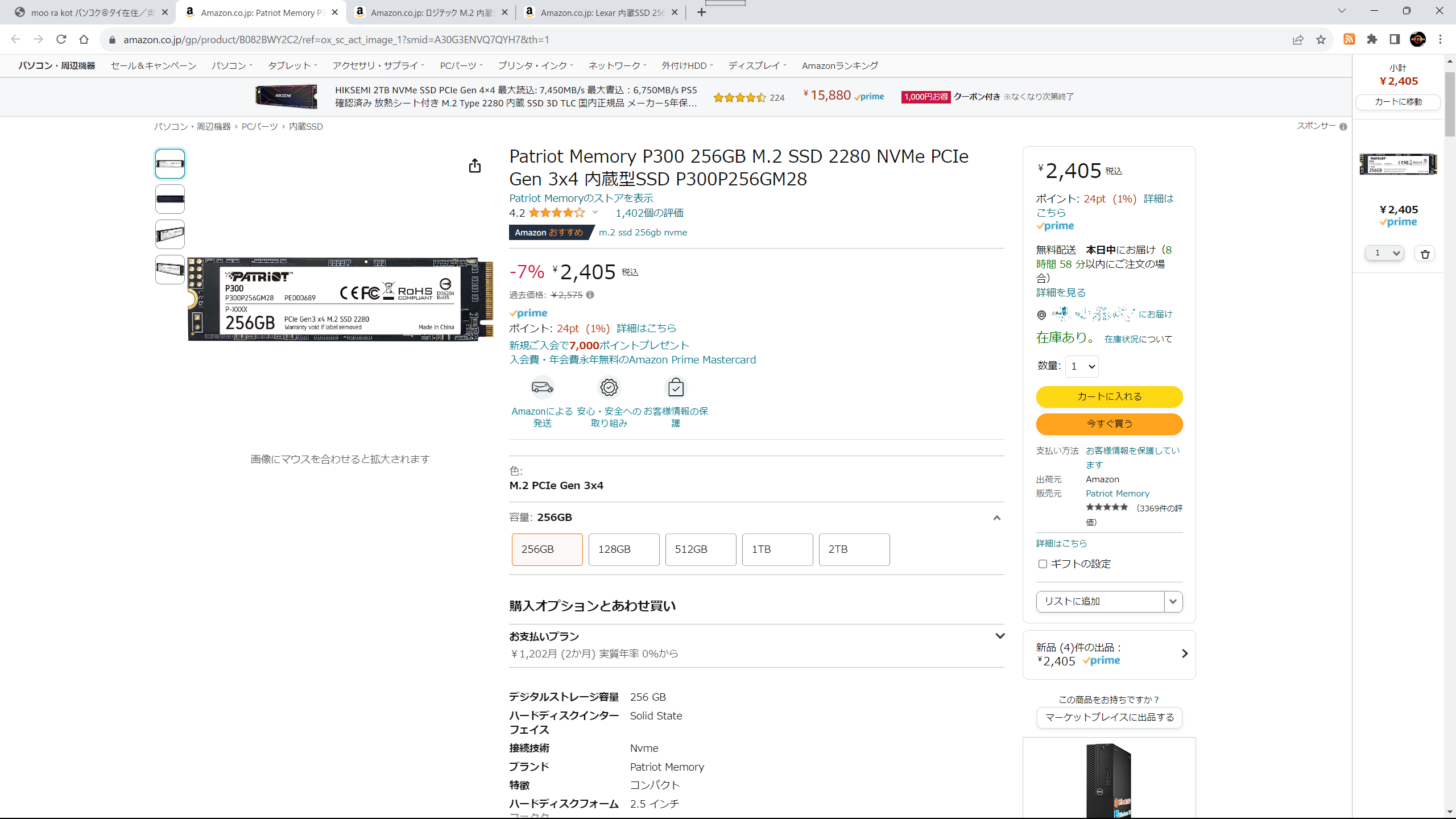Click カートに移動 in sidebar
The width and height of the screenshot is (1456, 819).
pyautogui.click(x=1398, y=102)
